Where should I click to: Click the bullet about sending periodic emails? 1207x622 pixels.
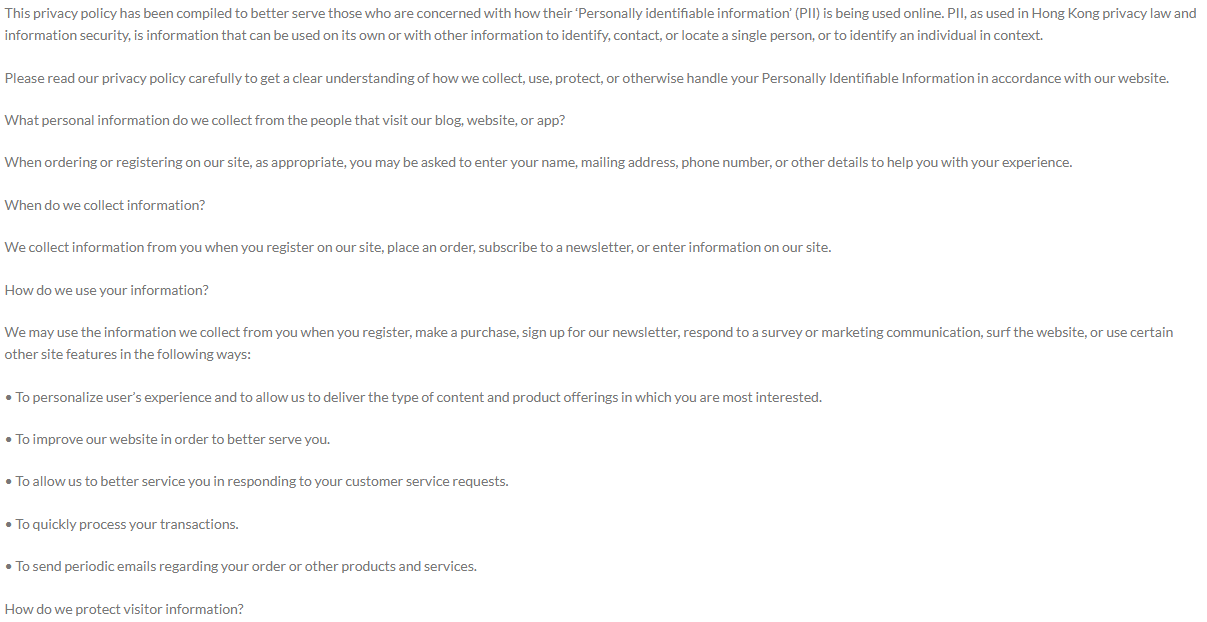(241, 566)
